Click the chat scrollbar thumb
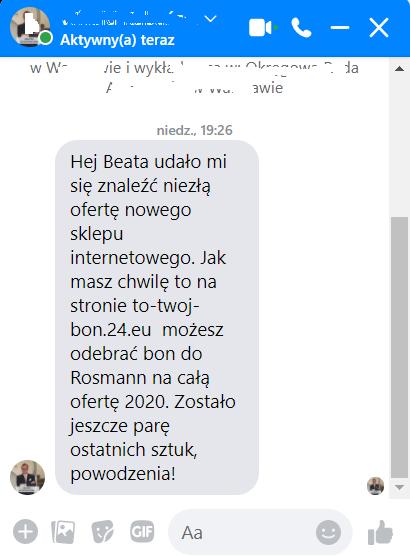 [x=399, y=348]
